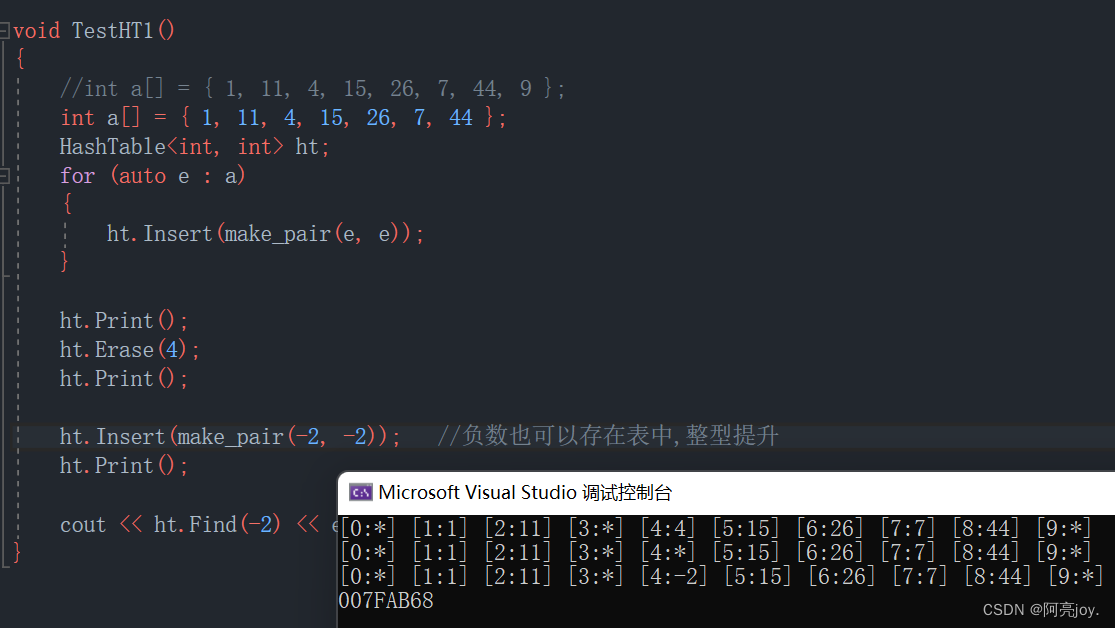The height and width of the screenshot is (628, 1115).
Task: Place cursor on the ht.Erase(4) line
Action: 125,349
